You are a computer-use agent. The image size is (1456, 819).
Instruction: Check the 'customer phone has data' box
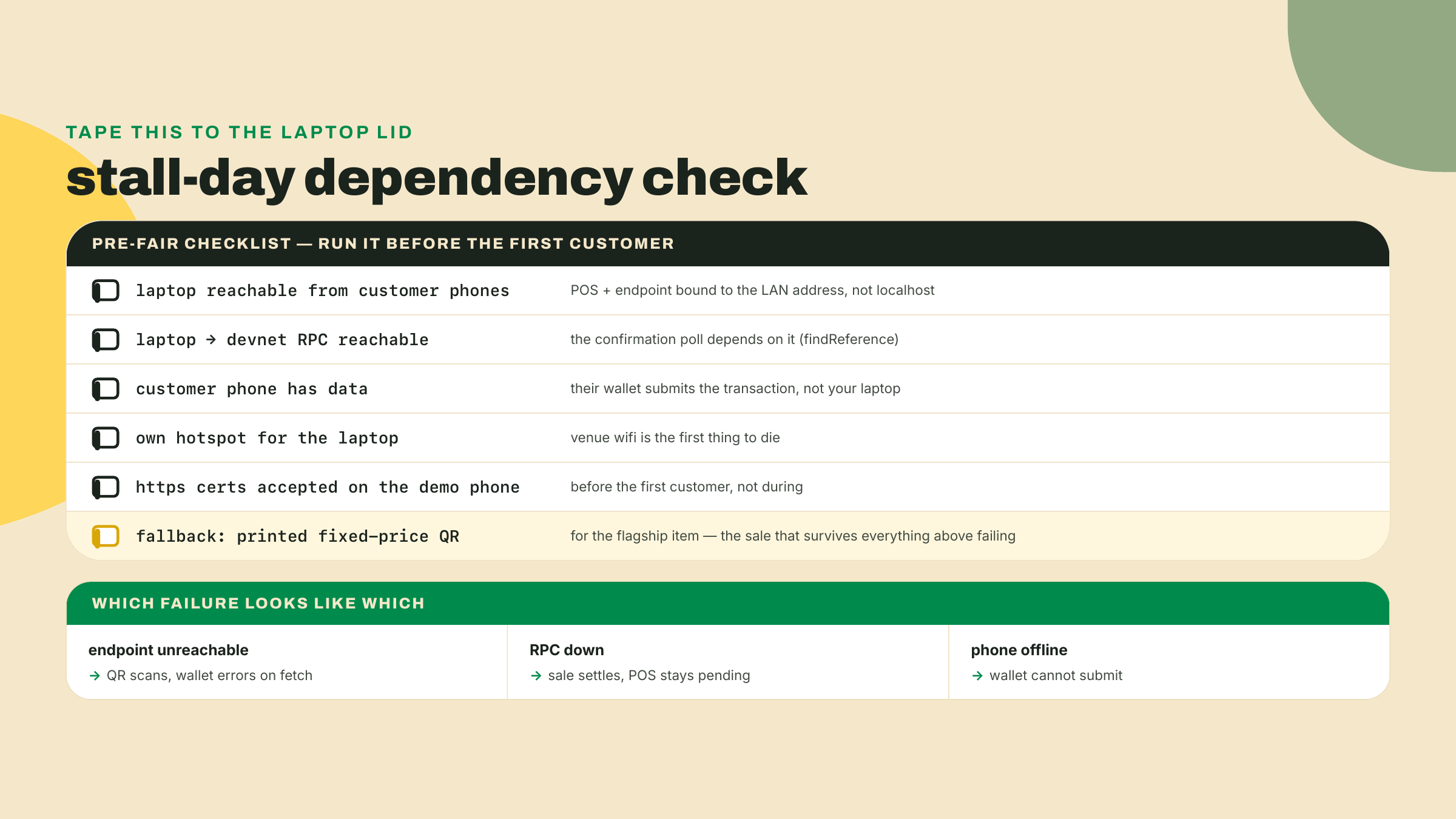(x=106, y=389)
